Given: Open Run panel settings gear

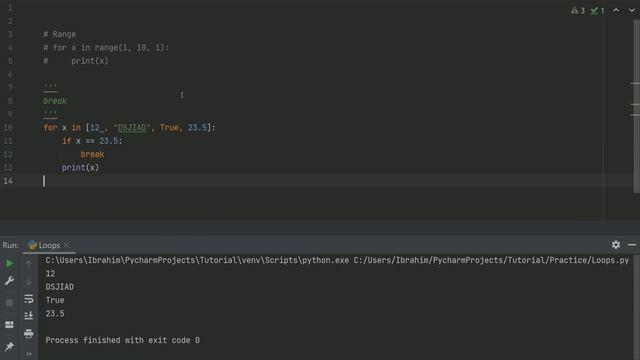Looking at the screenshot, I should pos(616,244).
